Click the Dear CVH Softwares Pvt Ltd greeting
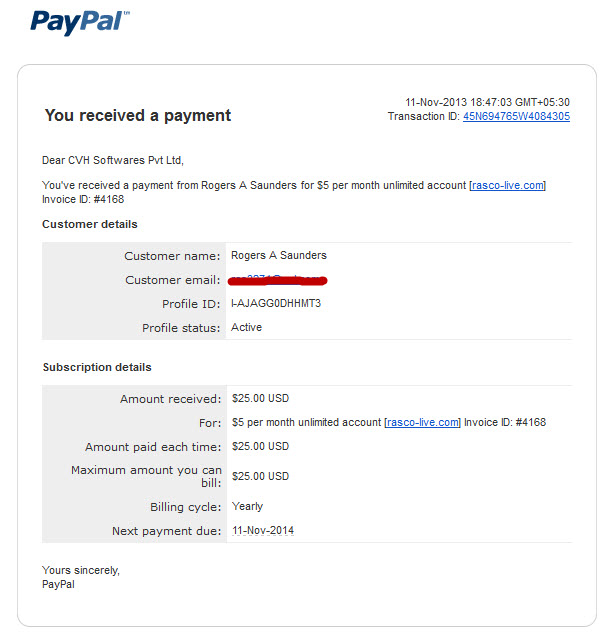This screenshot has height=634, width=615. (x=113, y=161)
